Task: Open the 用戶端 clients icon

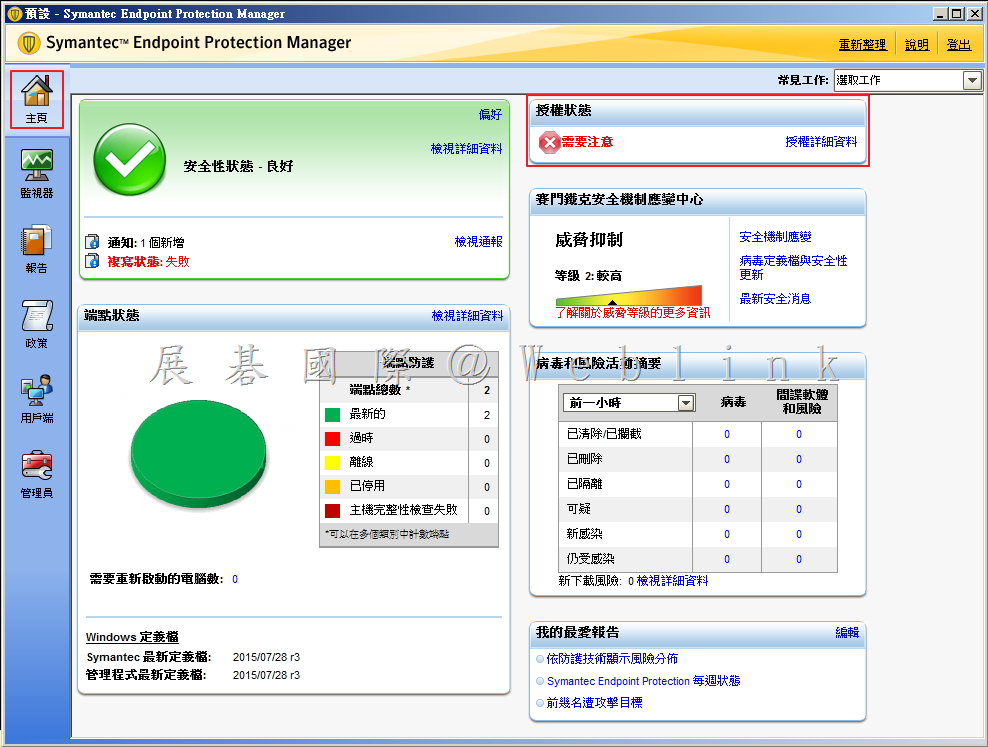Action: [36, 392]
